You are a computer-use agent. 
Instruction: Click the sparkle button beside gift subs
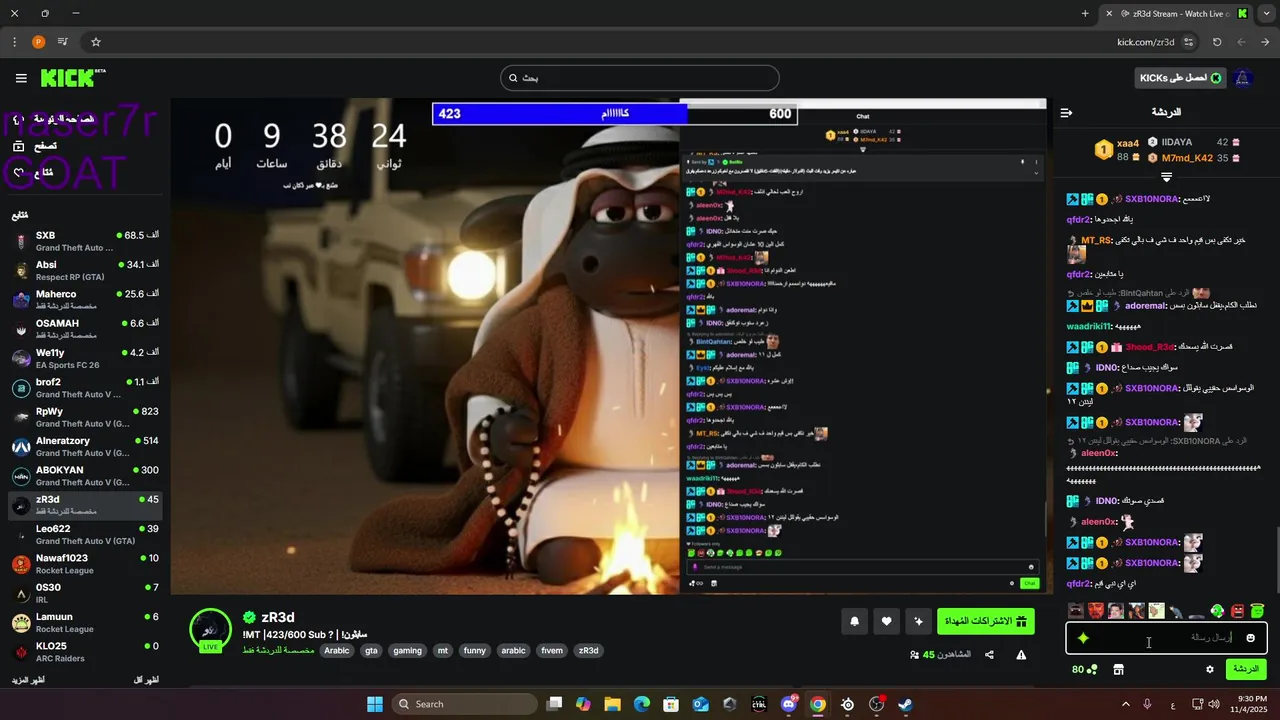tap(918, 621)
